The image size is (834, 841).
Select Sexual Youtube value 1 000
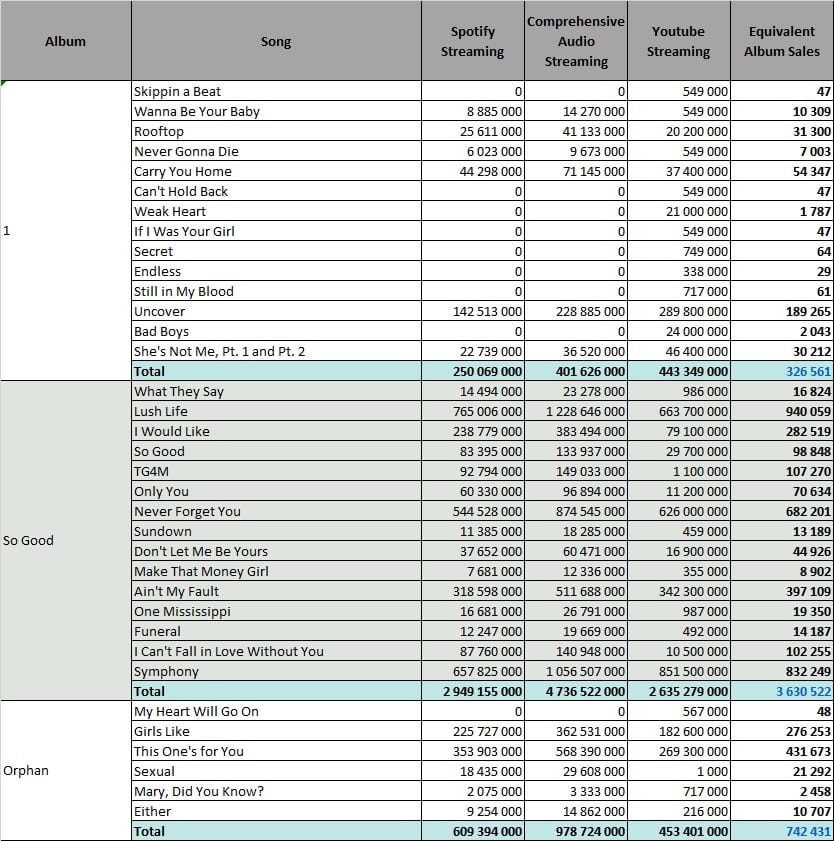(678, 771)
